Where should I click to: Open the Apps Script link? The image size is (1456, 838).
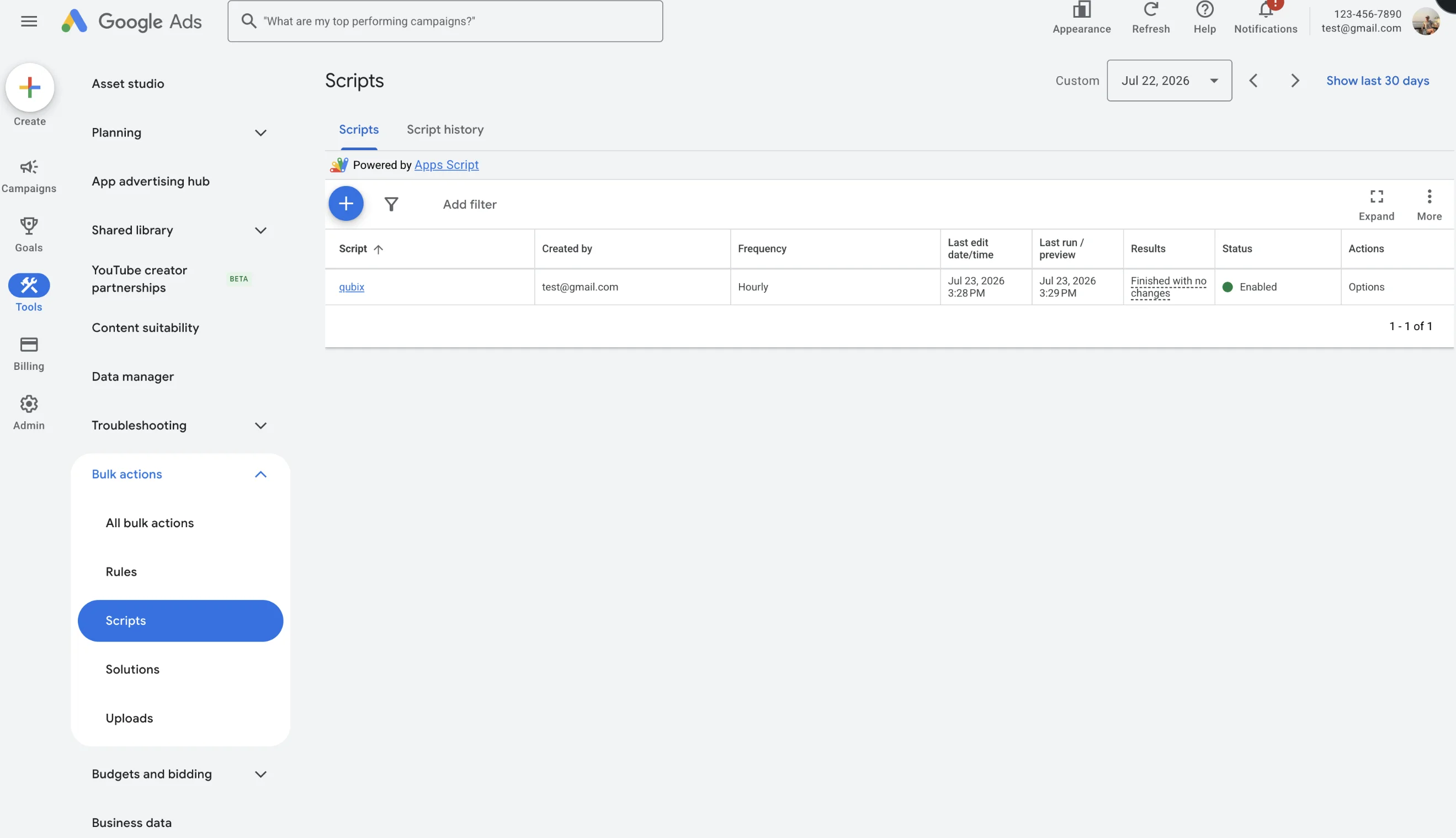(447, 165)
